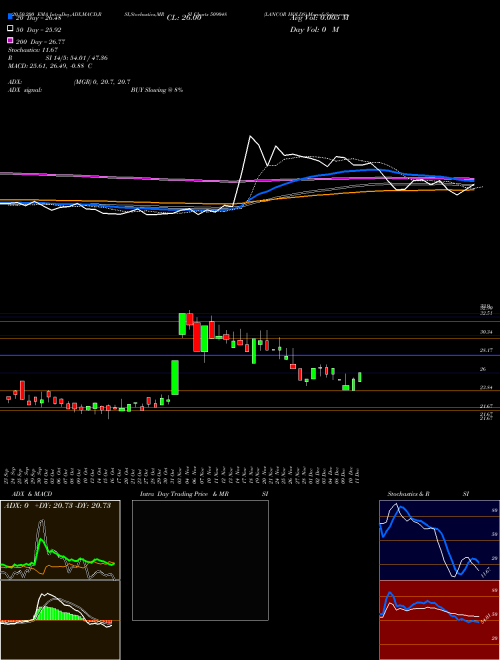The height and width of the screenshot is (660, 500).
Task: Open the blue Stochastics sub-chart
Action: (x=439, y=540)
